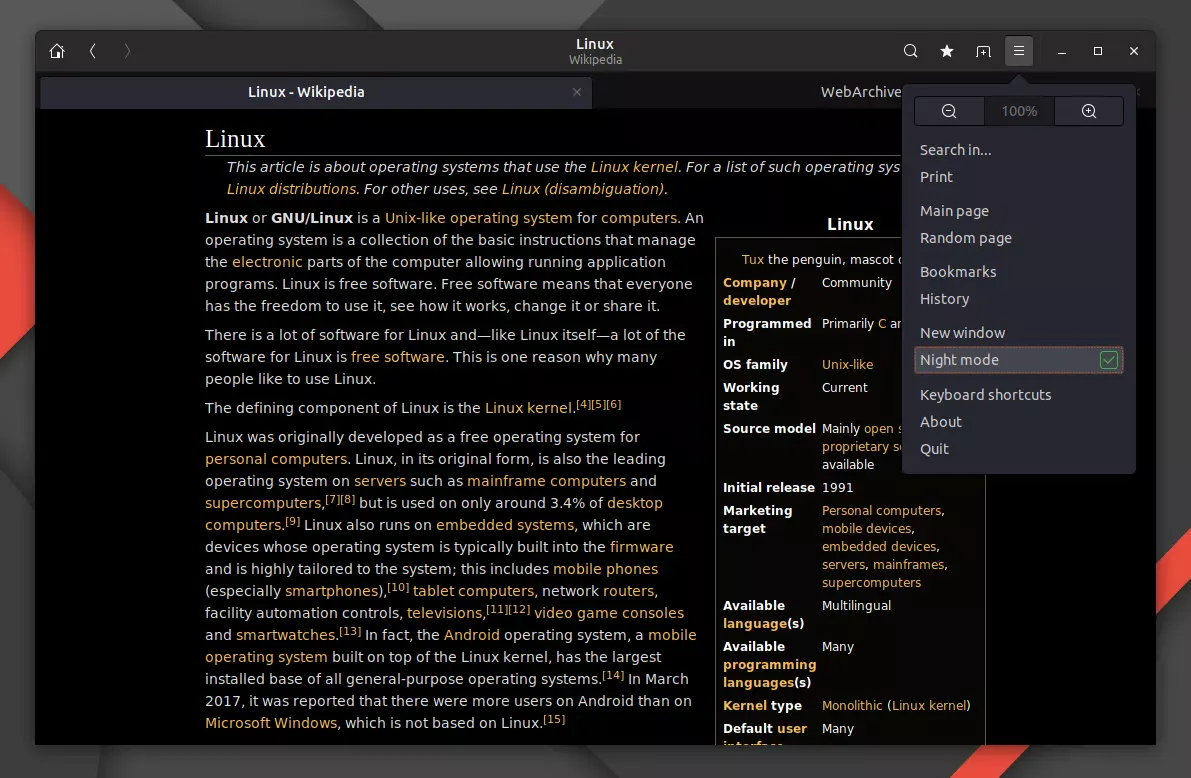Open the video game consoles link
Screen dimensions: 1191x778
609,613
